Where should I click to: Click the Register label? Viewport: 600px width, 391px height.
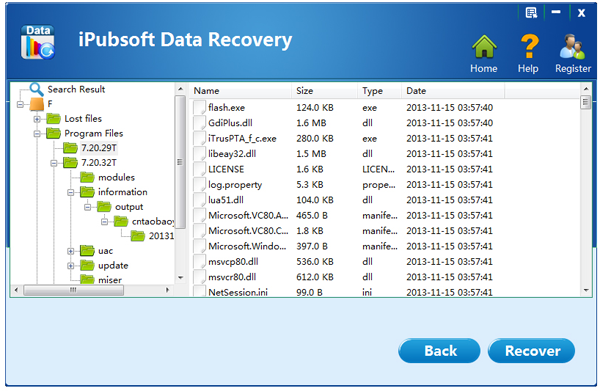(x=573, y=68)
